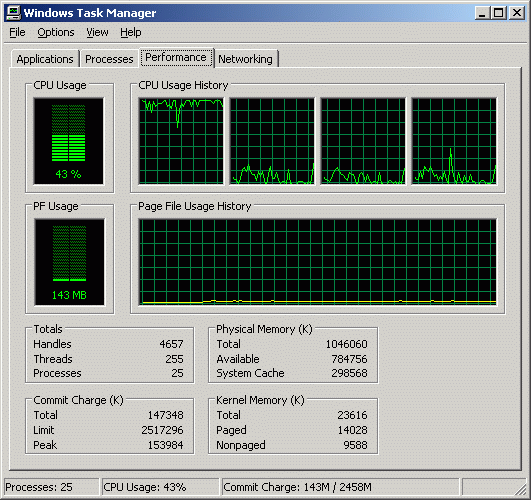The height and width of the screenshot is (500, 531).
Task: Select the fourth CPU usage history graph
Action: click(454, 141)
